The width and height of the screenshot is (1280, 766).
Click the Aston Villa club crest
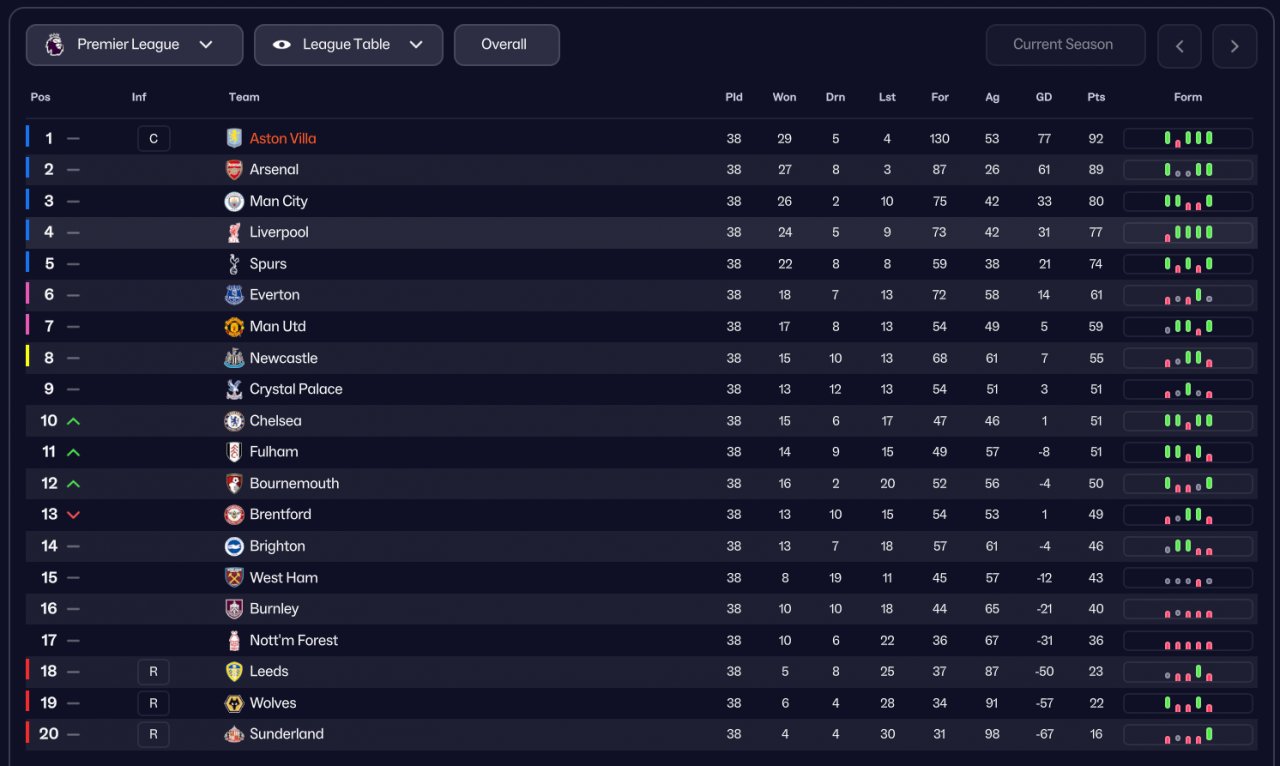coord(234,139)
